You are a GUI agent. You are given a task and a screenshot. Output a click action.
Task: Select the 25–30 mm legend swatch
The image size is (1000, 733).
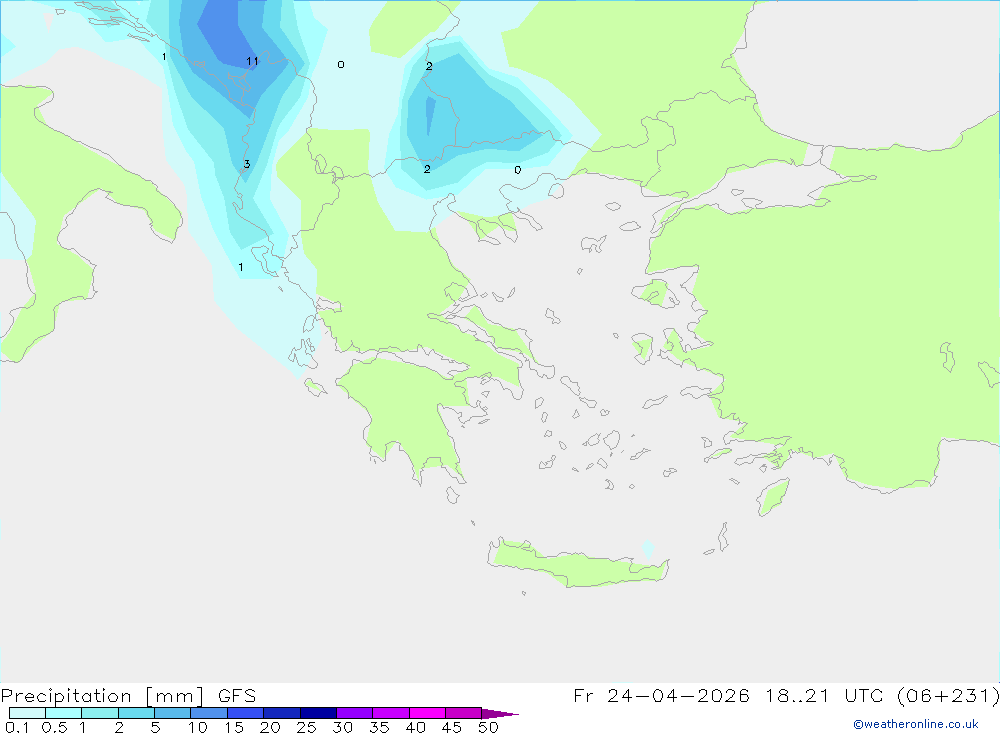(x=318, y=713)
